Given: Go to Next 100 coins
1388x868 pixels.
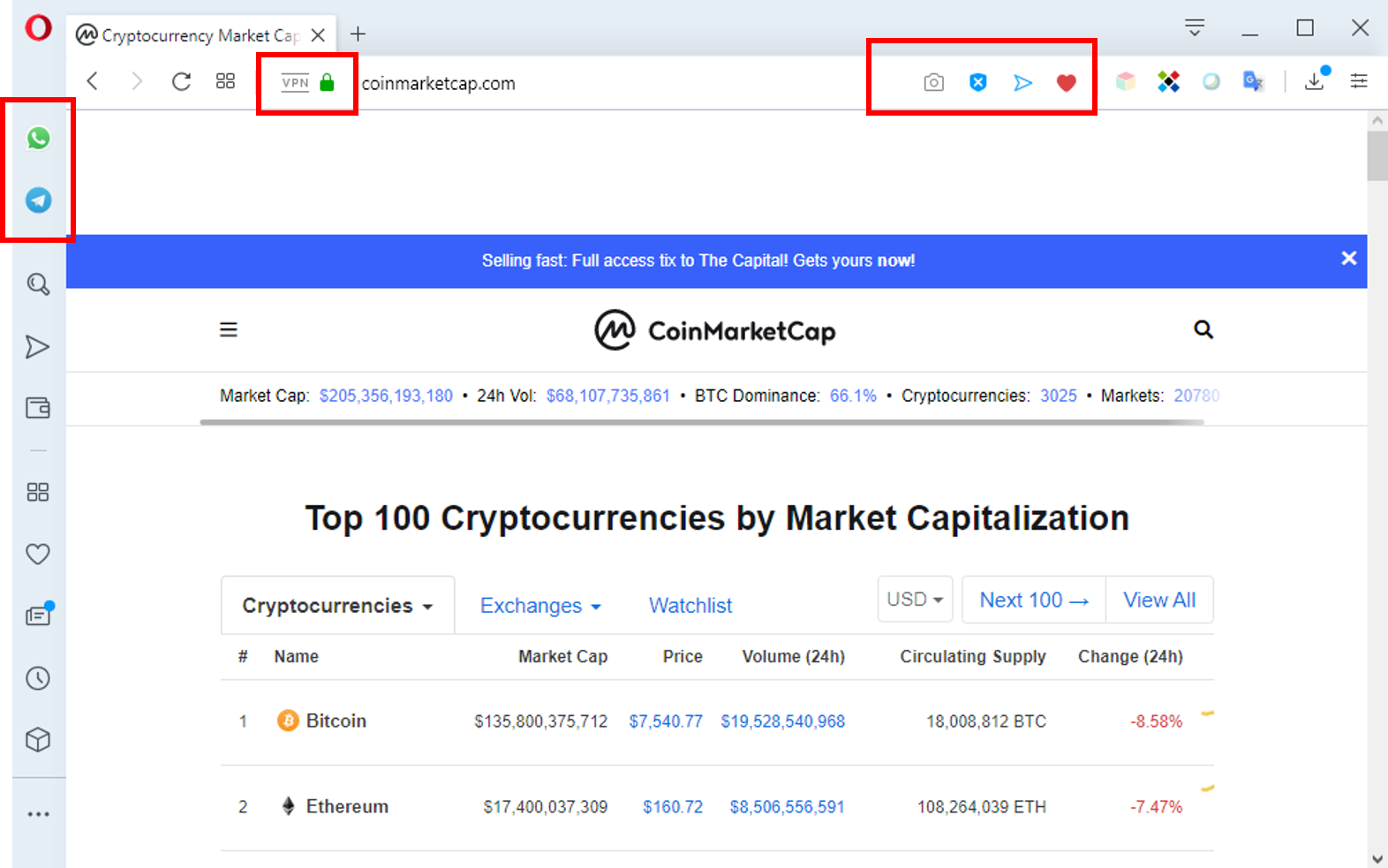Looking at the screenshot, I should [1034, 600].
